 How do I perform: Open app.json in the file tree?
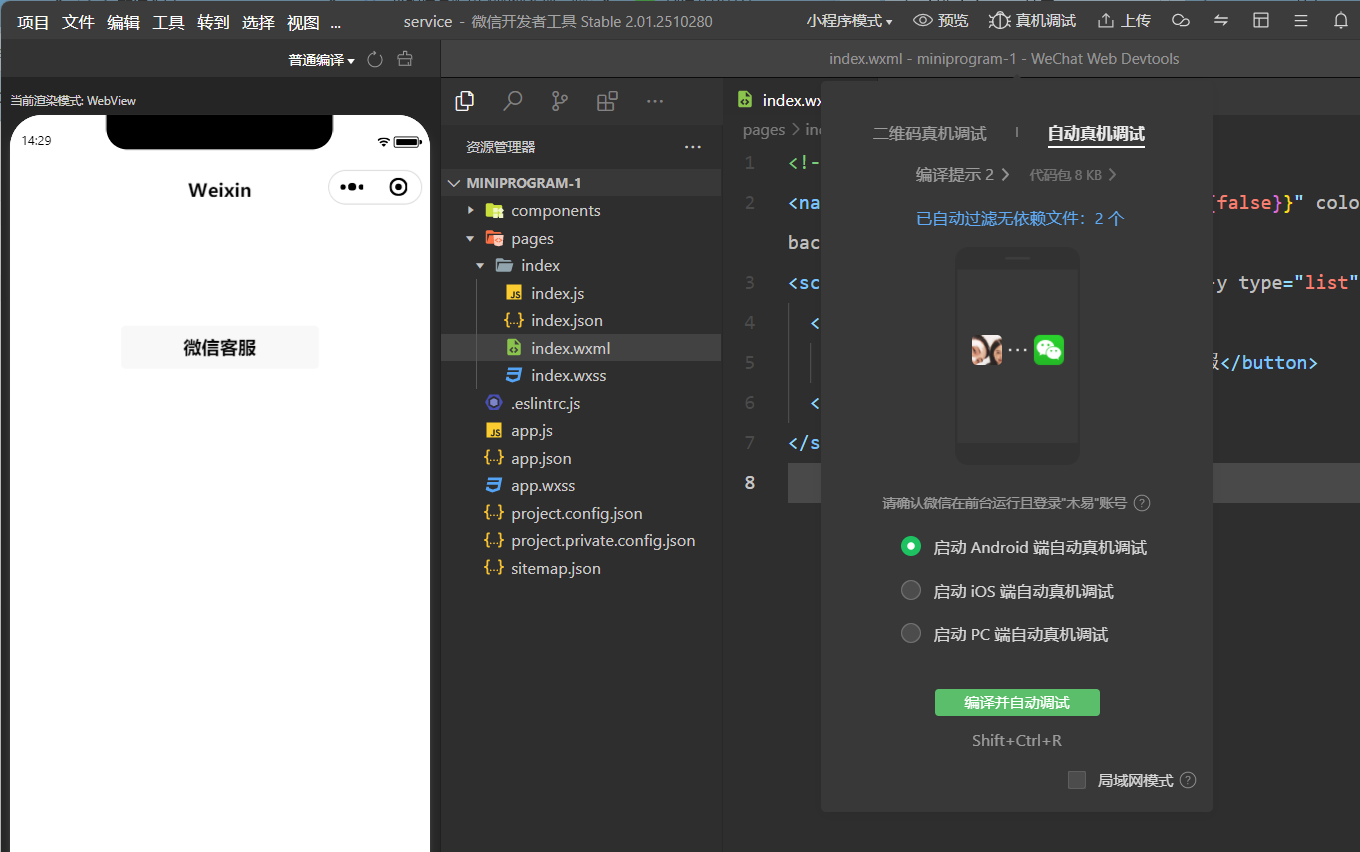(541, 458)
